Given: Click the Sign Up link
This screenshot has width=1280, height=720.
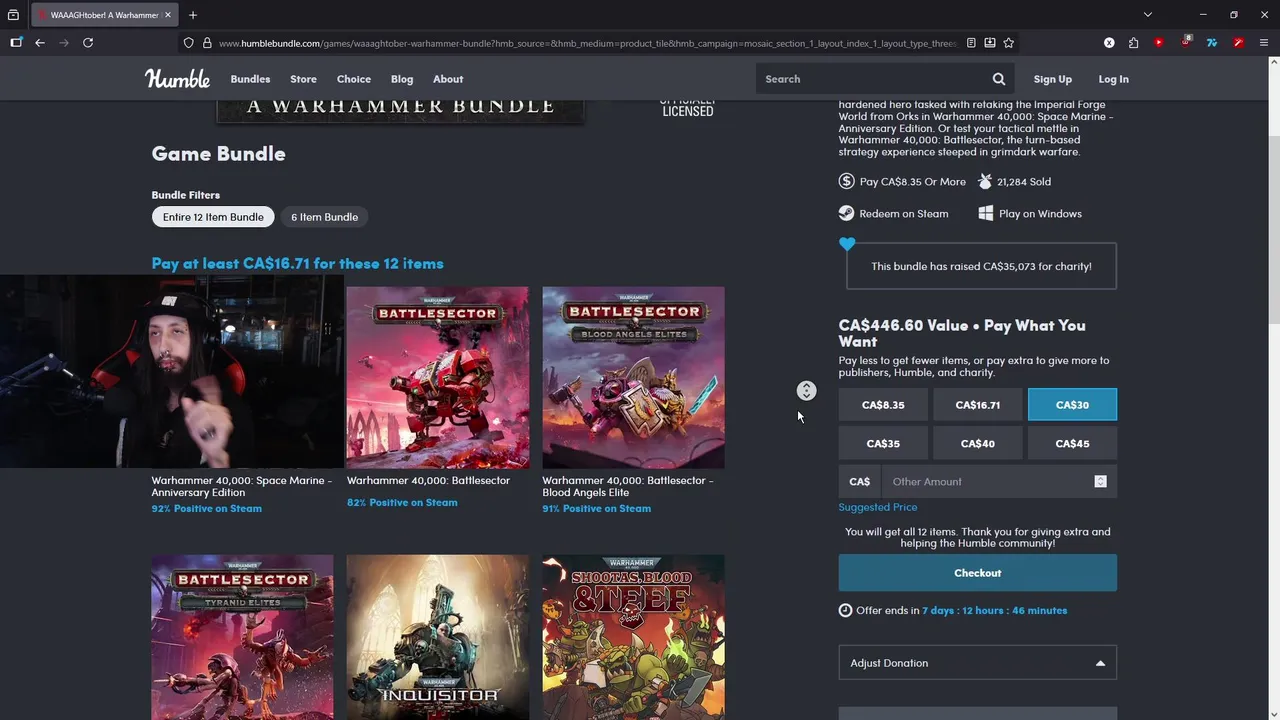Looking at the screenshot, I should point(1052,79).
